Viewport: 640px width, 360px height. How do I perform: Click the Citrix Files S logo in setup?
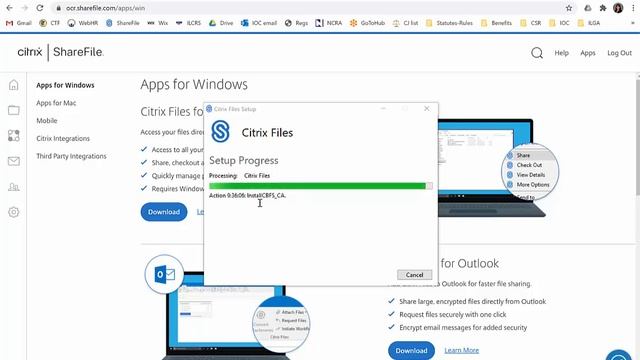(220, 131)
